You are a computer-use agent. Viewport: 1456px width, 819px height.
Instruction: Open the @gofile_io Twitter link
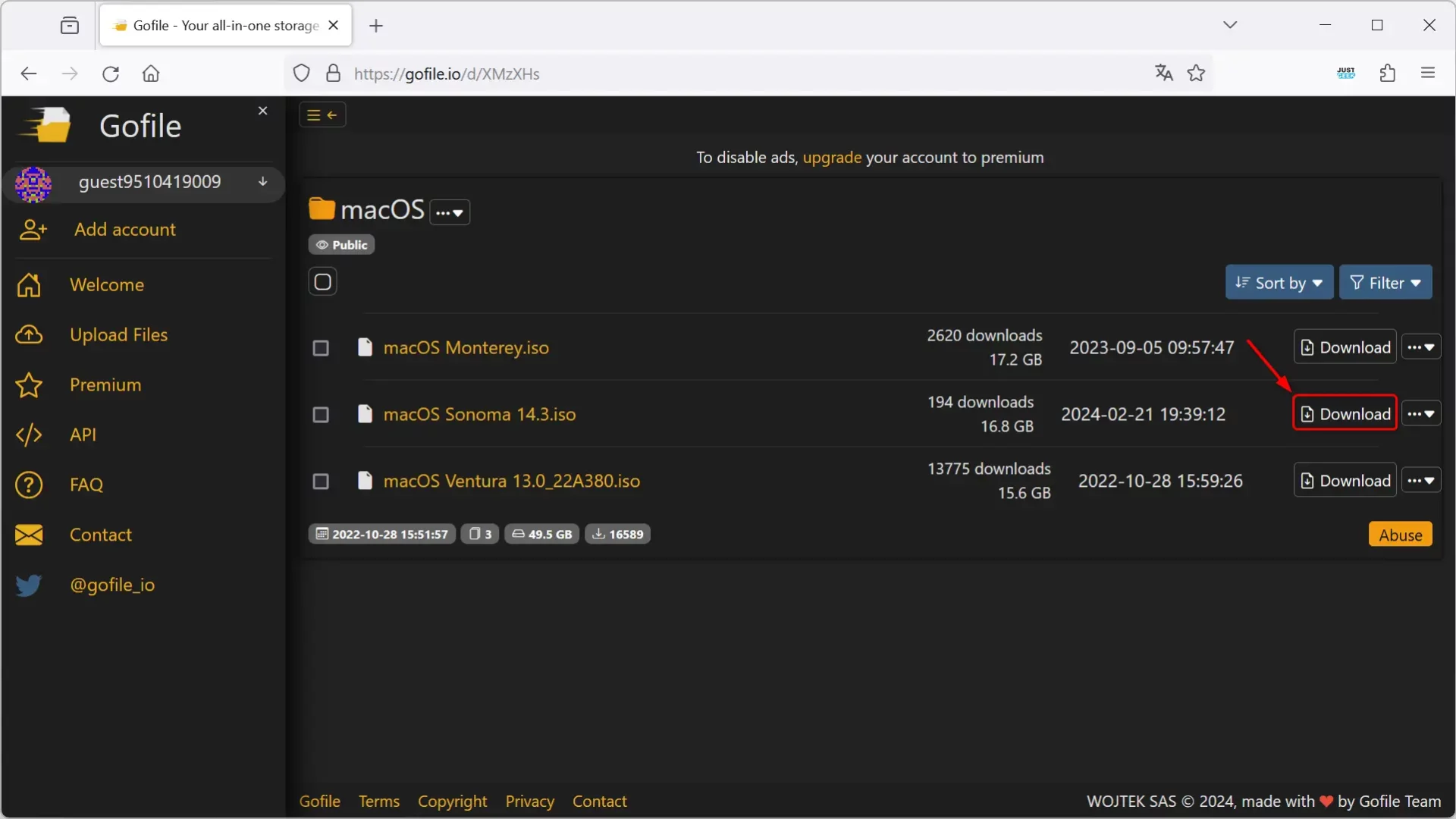[x=112, y=585]
